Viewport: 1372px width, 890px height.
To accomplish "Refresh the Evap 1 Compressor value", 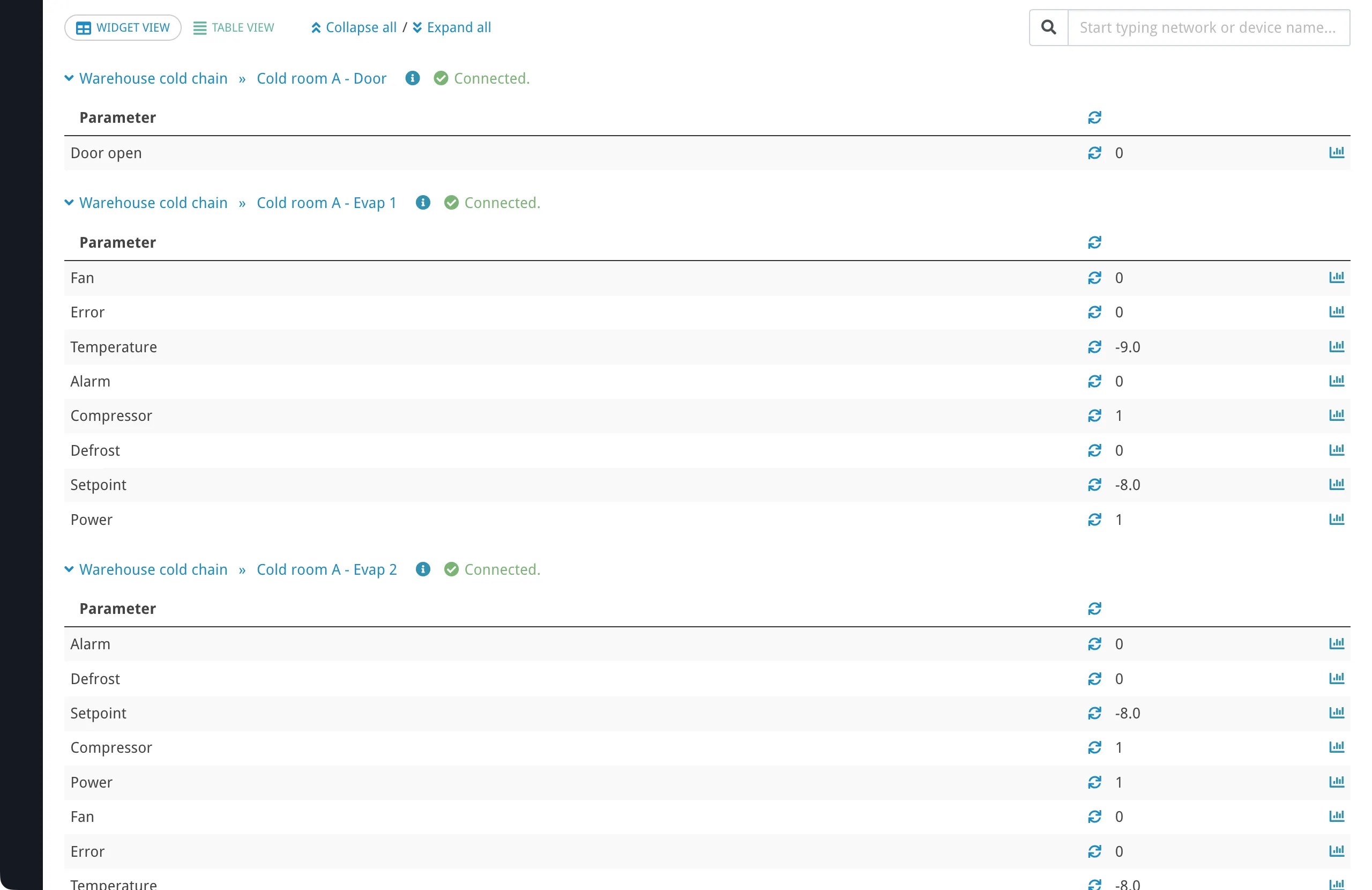I will (x=1094, y=416).
